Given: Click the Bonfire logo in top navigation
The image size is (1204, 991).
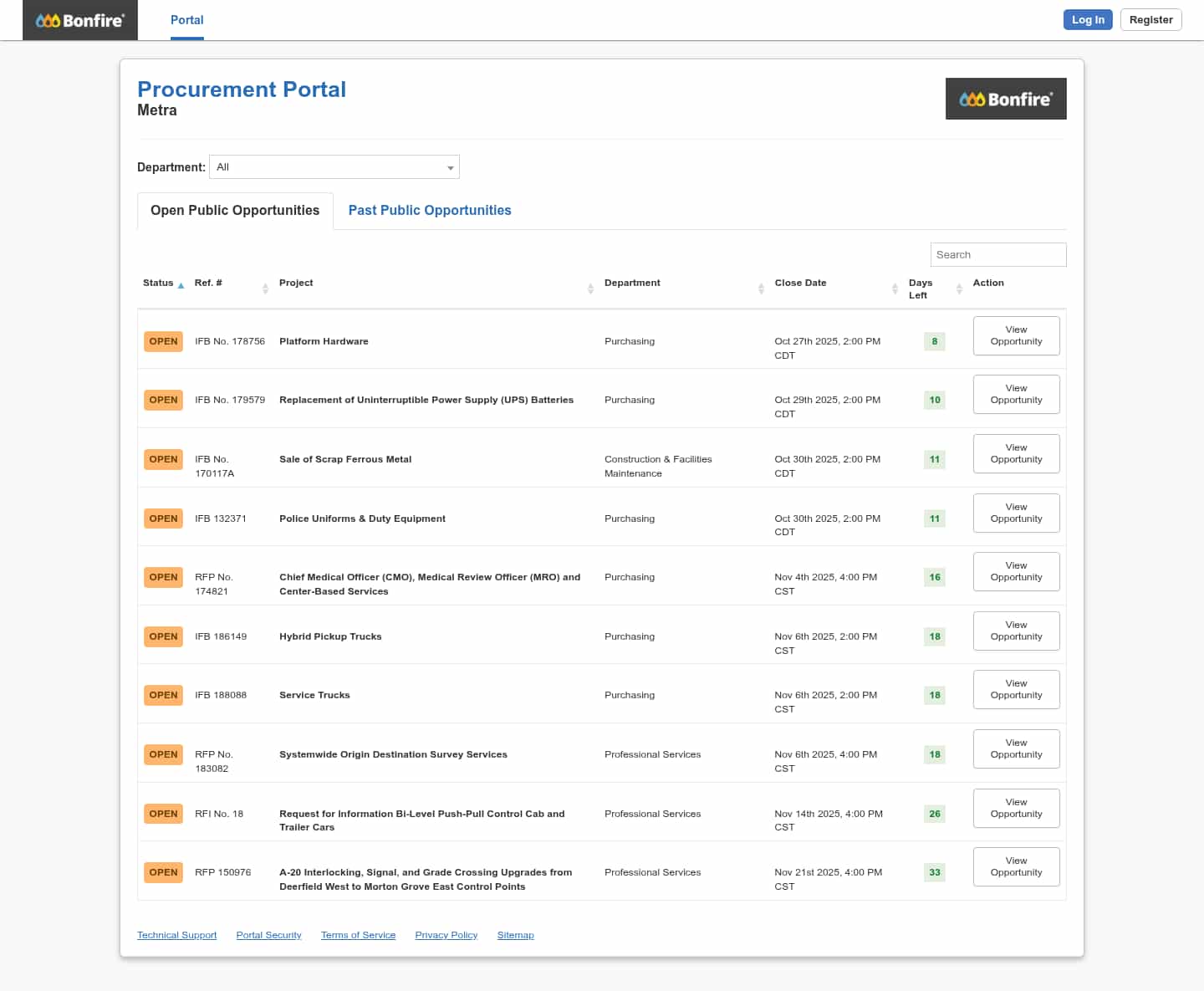Looking at the screenshot, I should [80, 20].
